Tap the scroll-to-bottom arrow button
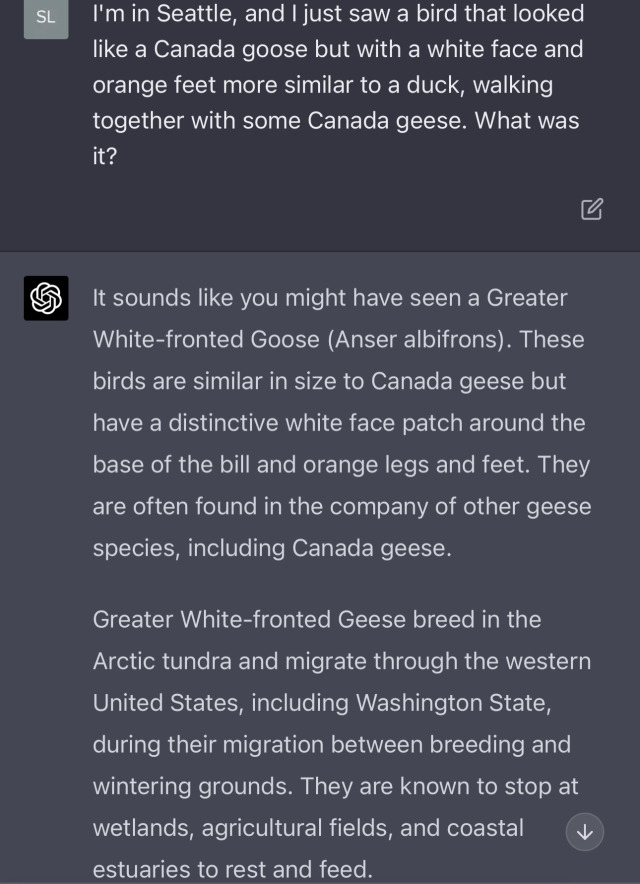Image resolution: width=640 pixels, height=884 pixels. click(585, 831)
